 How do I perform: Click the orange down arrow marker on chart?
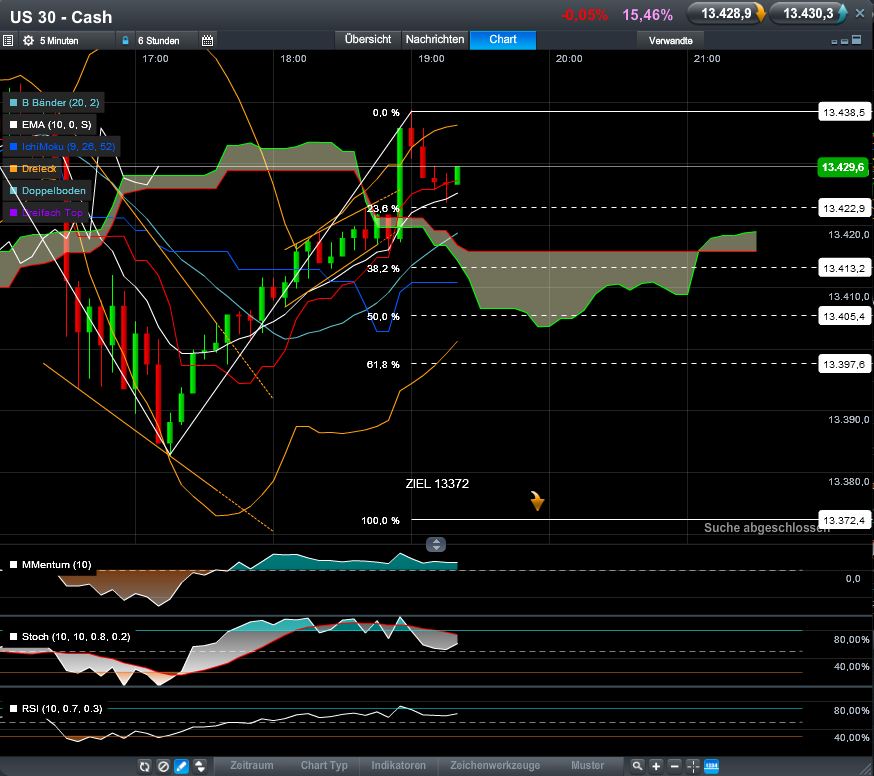tap(537, 501)
